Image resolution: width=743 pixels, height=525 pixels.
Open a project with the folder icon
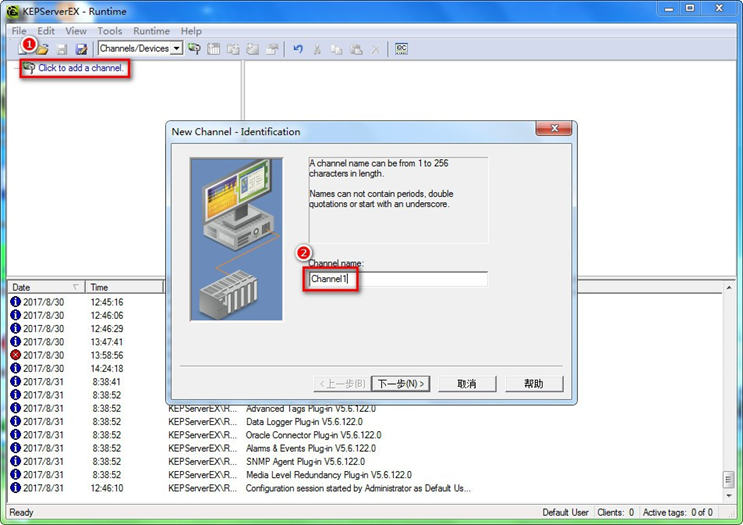pyautogui.click(x=43, y=49)
